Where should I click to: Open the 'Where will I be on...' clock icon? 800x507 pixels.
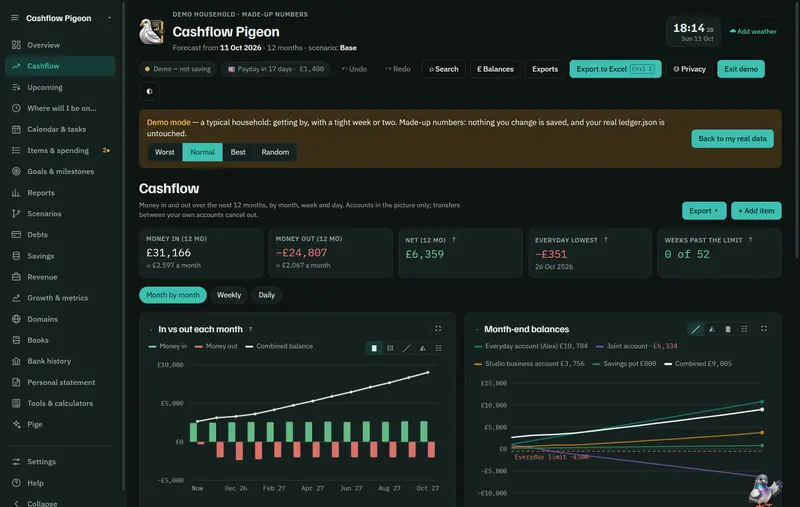(x=16, y=108)
